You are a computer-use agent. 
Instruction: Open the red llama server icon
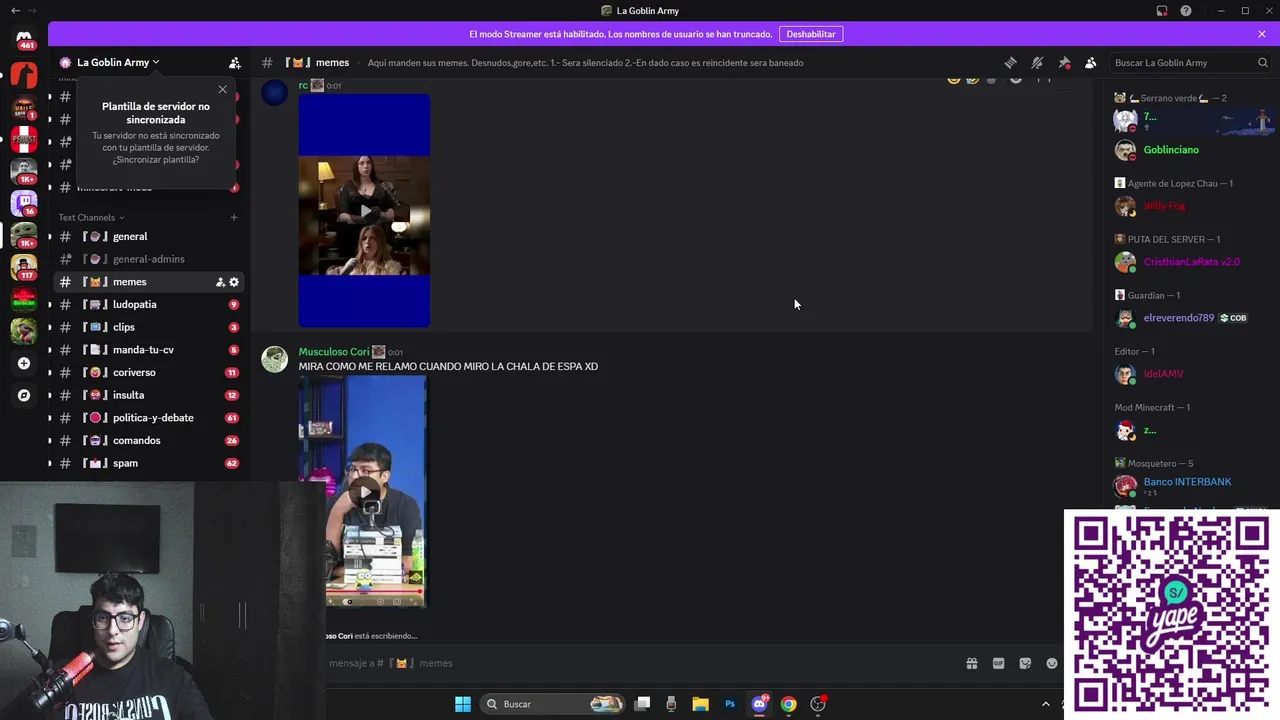point(24,74)
